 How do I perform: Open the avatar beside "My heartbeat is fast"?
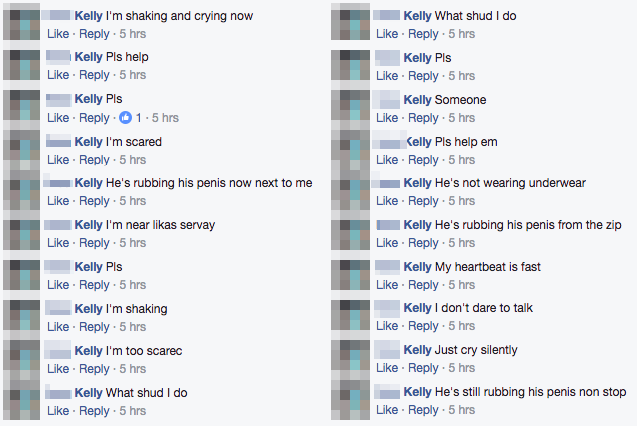pos(351,275)
